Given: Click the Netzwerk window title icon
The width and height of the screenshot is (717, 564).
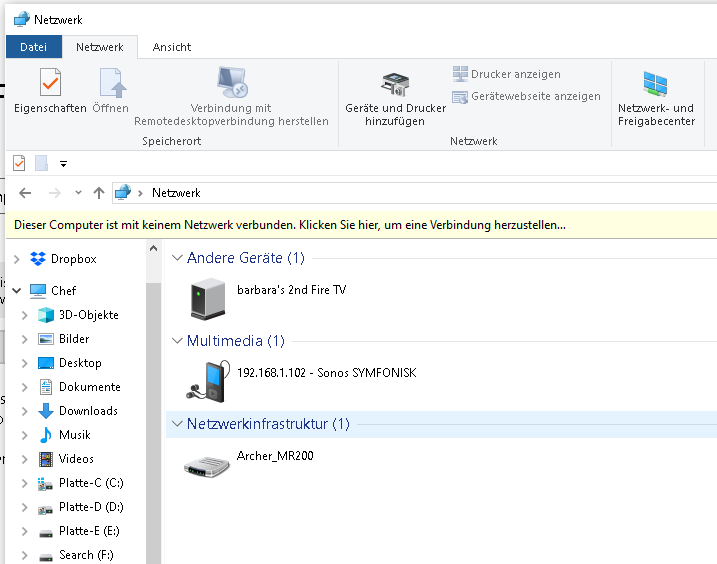Looking at the screenshot, I should click(x=21, y=19).
